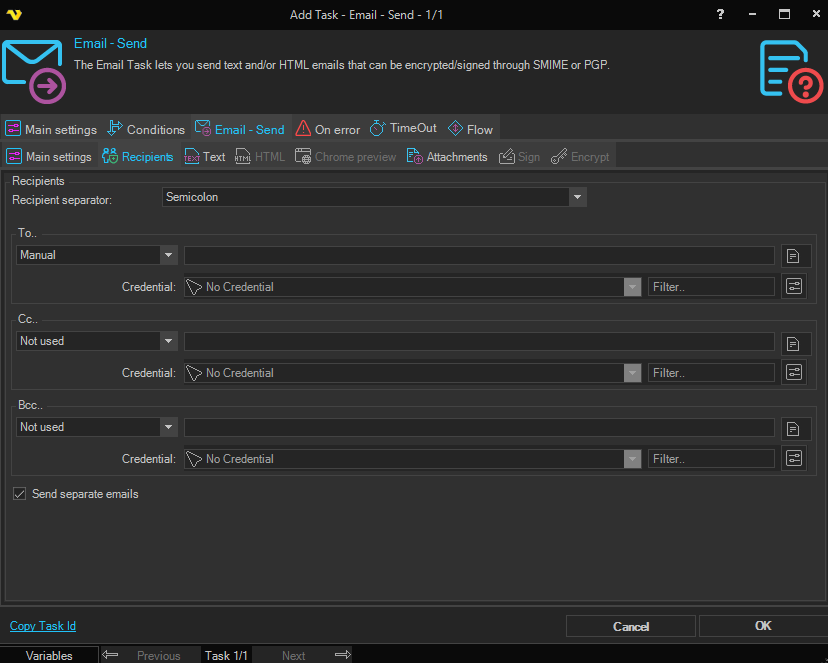Toggle the Send separate emails checkbox

click(20, 494)
